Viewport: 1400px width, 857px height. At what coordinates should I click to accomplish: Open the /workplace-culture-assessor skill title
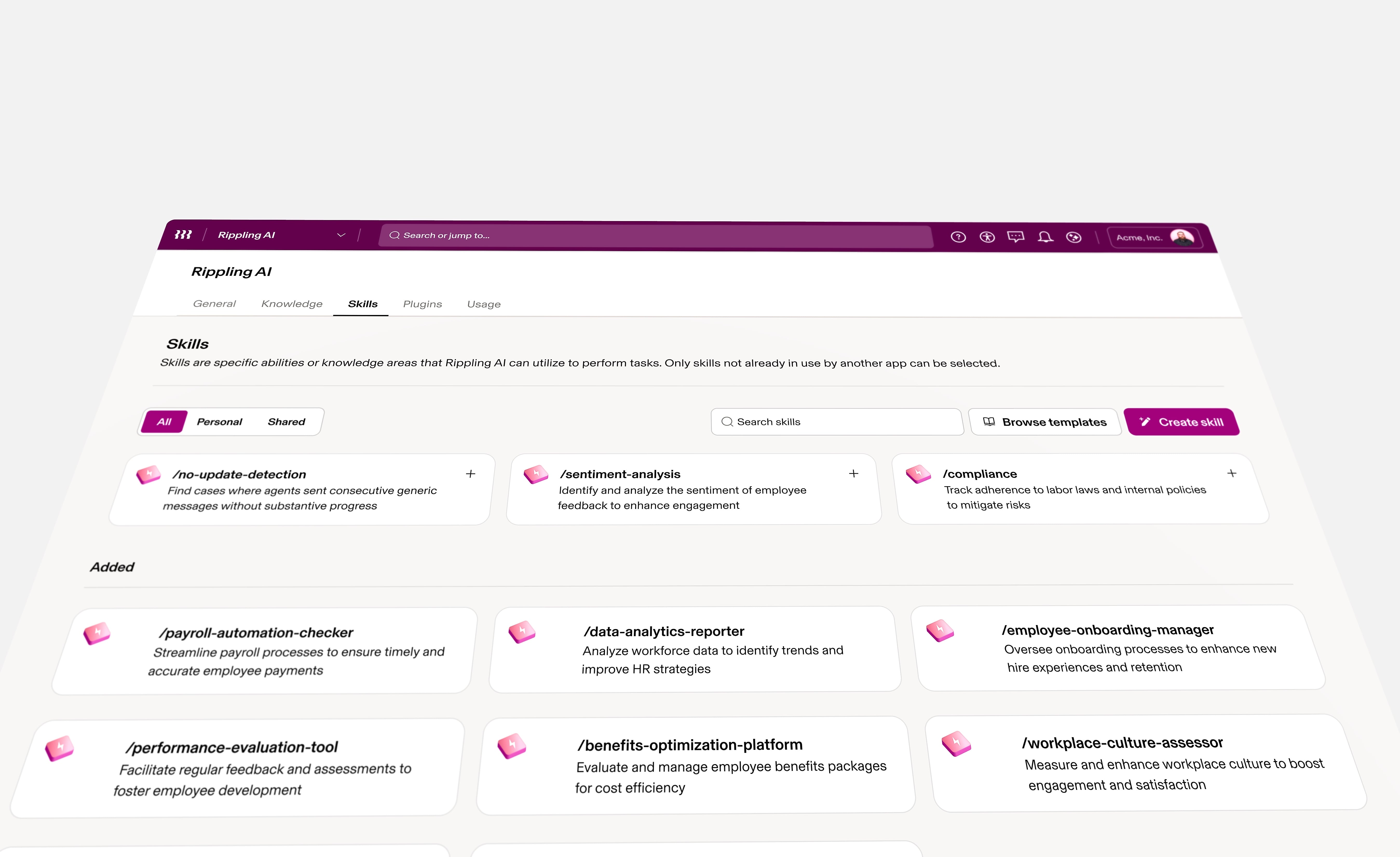tap(1122, 743)
